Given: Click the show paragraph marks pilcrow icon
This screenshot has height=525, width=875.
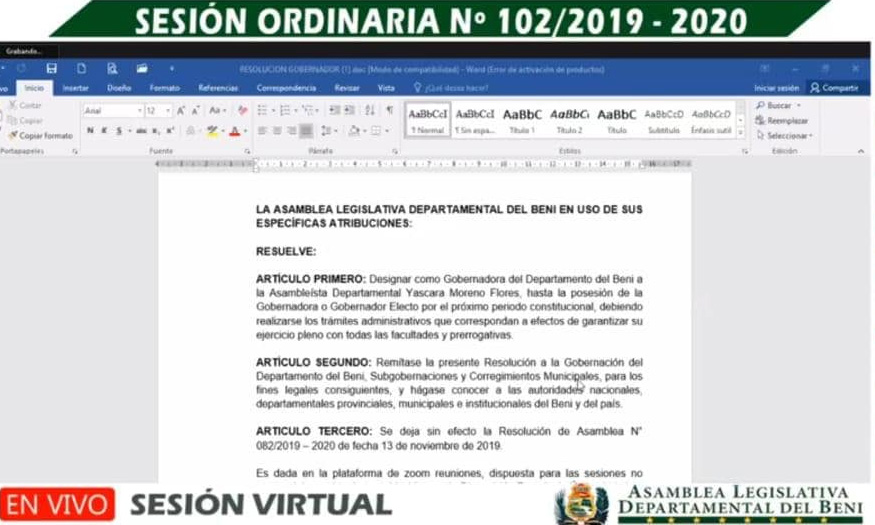Looking at the screenshot, I should (389, 110).
